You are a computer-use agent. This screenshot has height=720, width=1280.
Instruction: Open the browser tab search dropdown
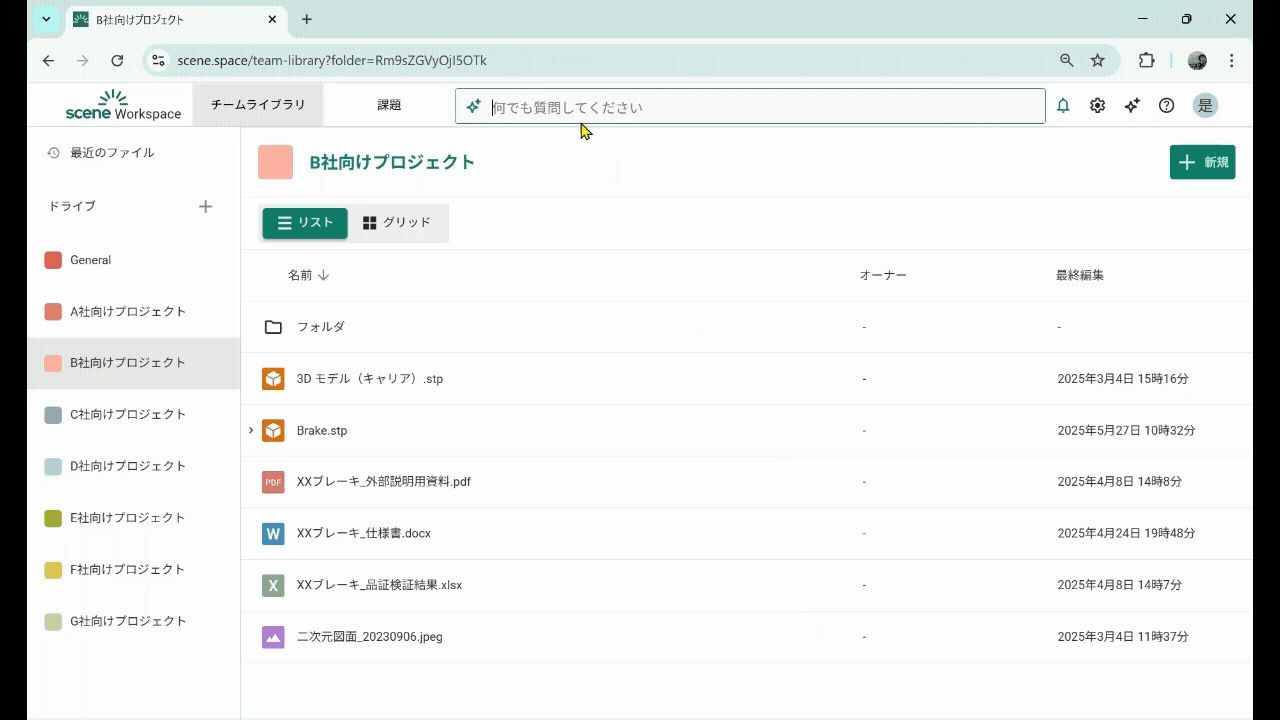[46, 19]
